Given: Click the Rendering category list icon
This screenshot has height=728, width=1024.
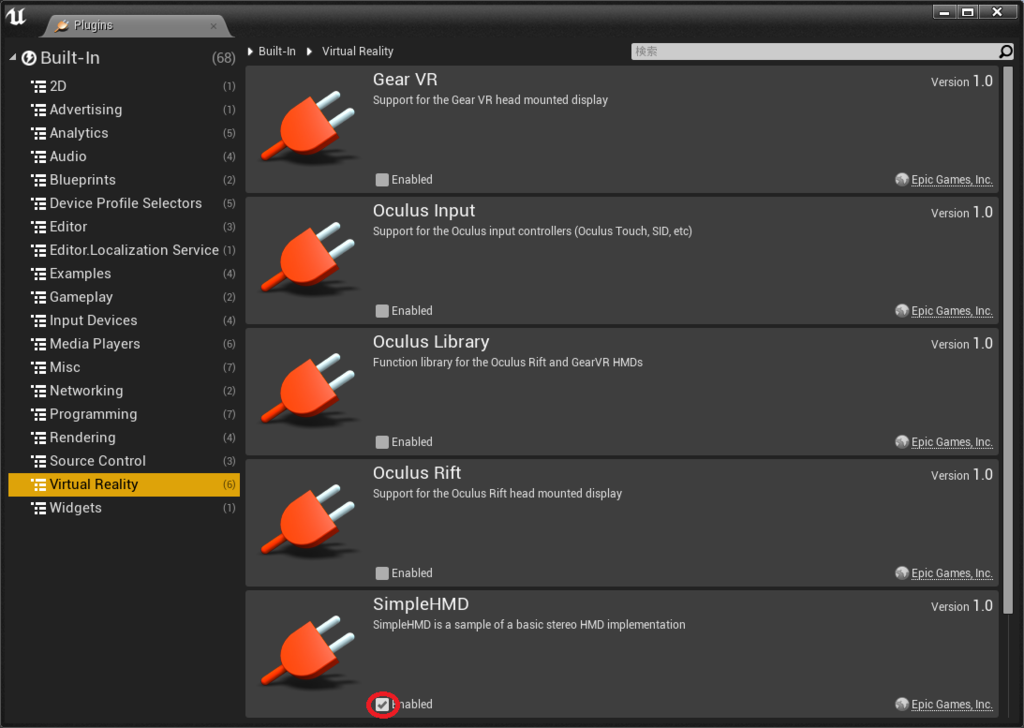Looking at the screenshot, I should tap(39, 437).
